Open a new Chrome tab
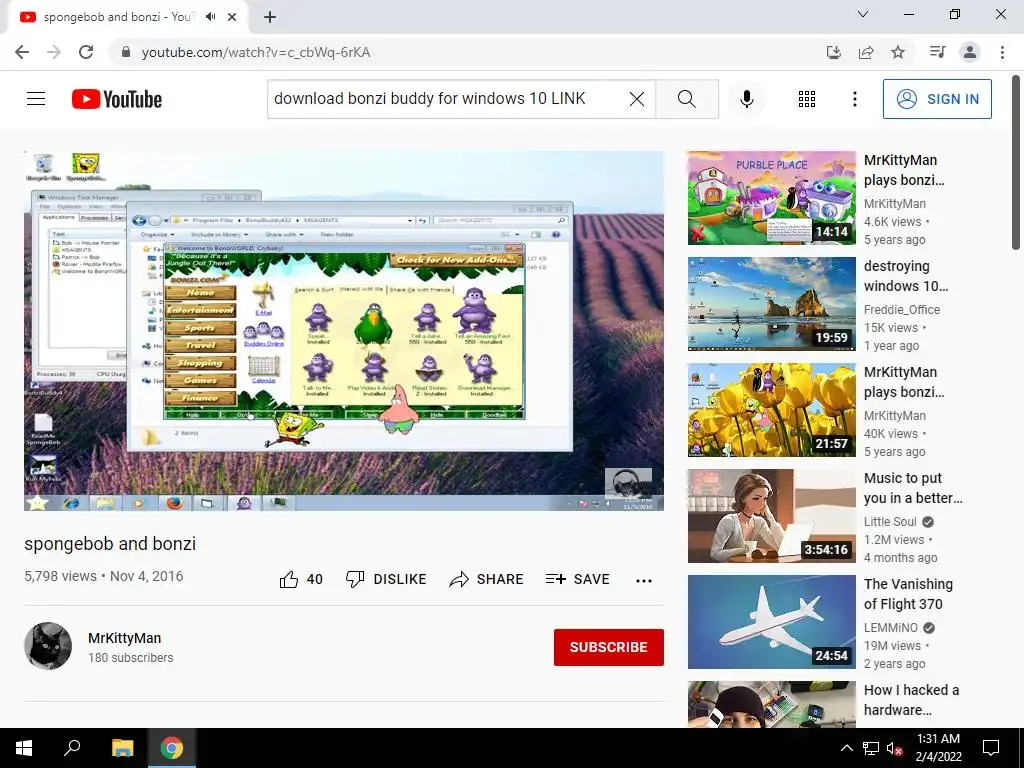The width and height of the screenshot is (1024, 768). tap(270, 17)
